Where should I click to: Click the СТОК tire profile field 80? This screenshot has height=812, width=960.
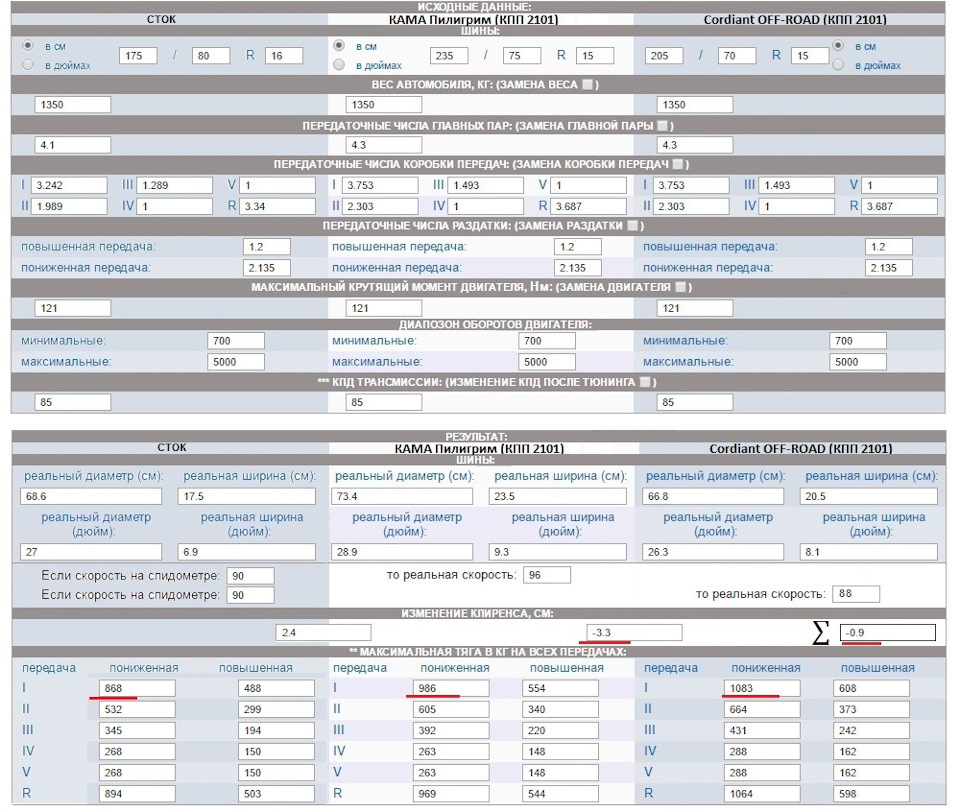(211, 56)
